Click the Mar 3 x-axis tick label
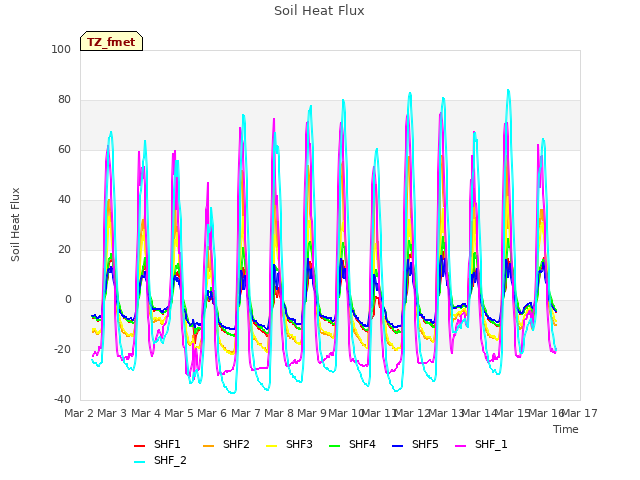The height and width of the screenshot is (480, 640). 112,413
